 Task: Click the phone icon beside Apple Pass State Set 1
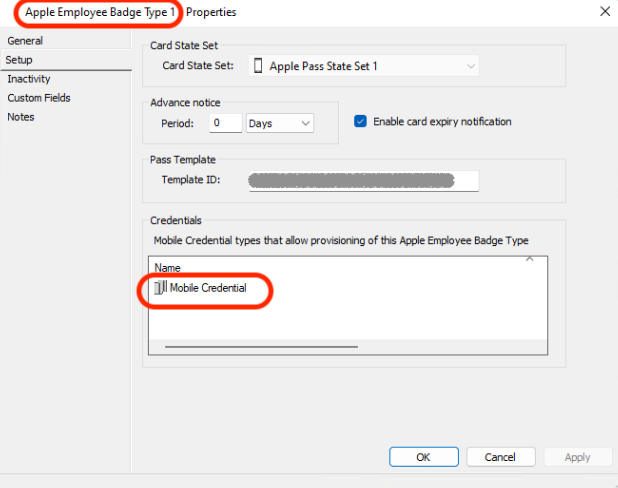pos(258,65)
